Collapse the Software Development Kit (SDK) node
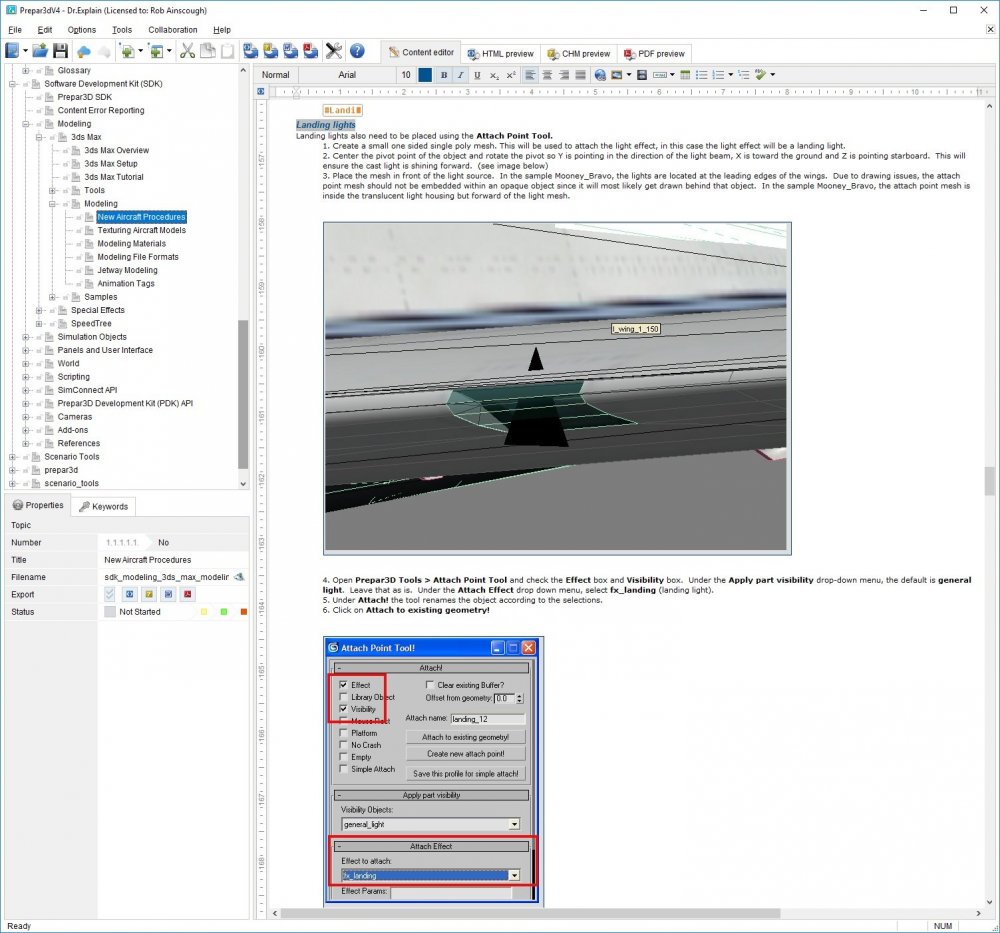This screenshot has width=1000, height=933. click(x=13, y=84)
